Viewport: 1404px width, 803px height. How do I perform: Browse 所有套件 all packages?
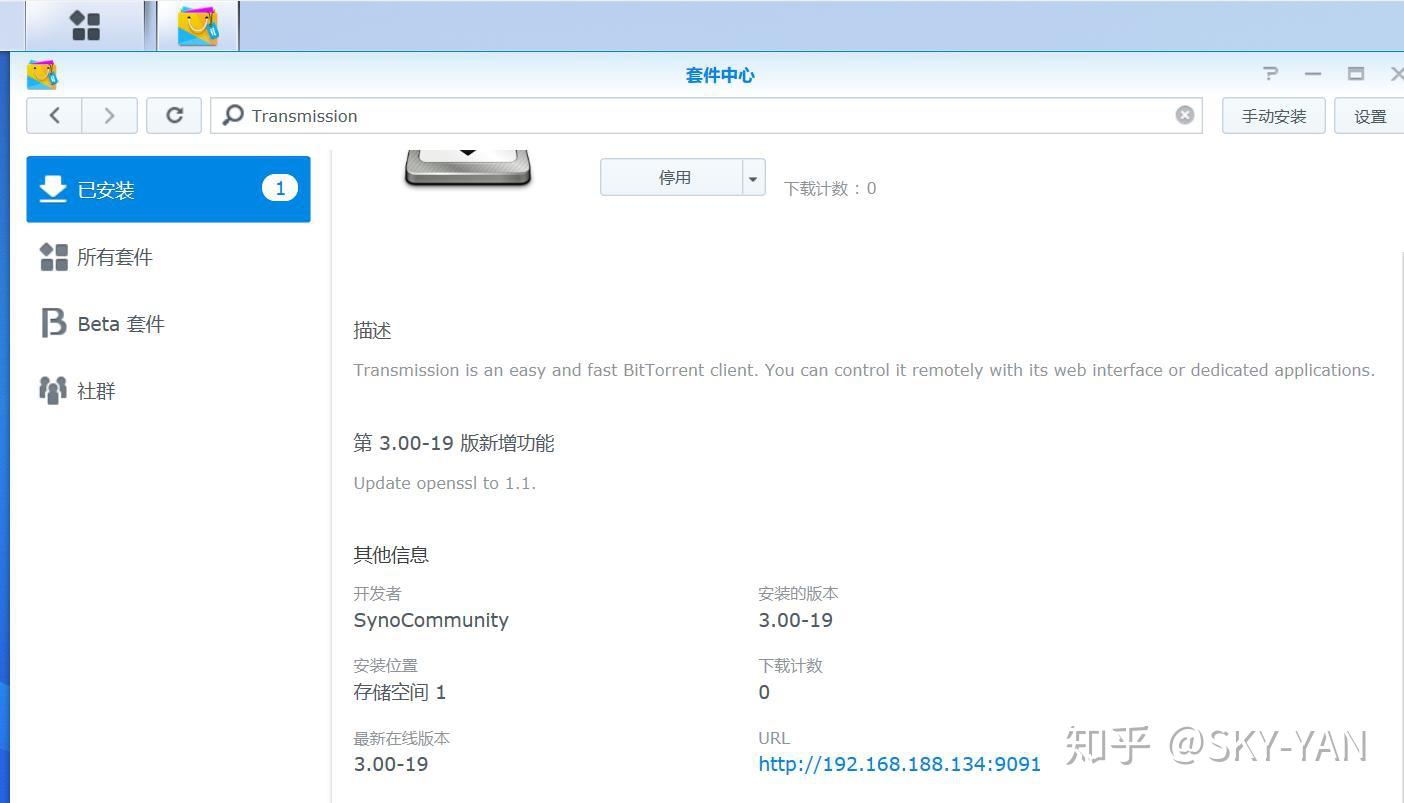(x=114, y=257)
